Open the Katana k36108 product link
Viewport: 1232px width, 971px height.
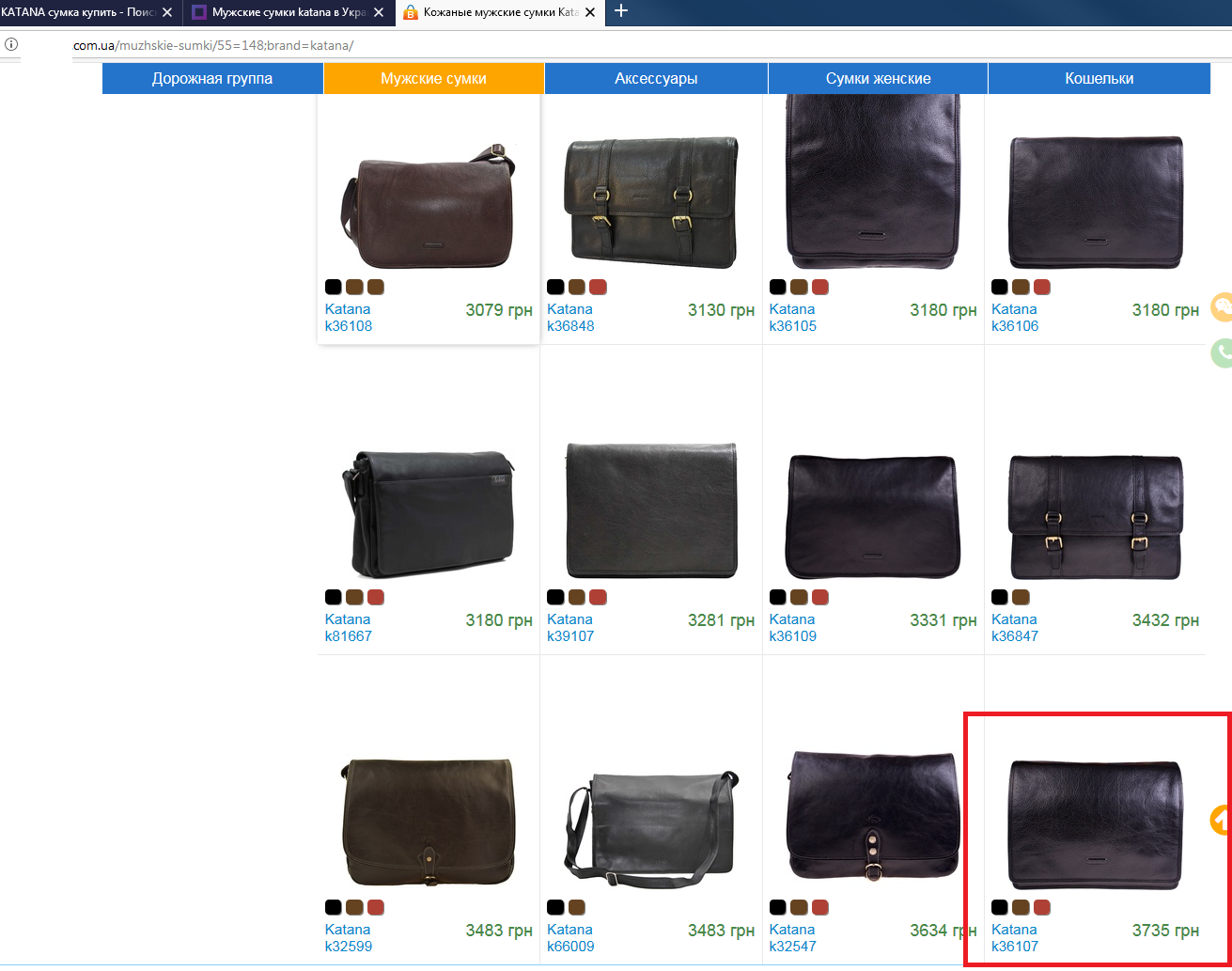tap(349, 318)
